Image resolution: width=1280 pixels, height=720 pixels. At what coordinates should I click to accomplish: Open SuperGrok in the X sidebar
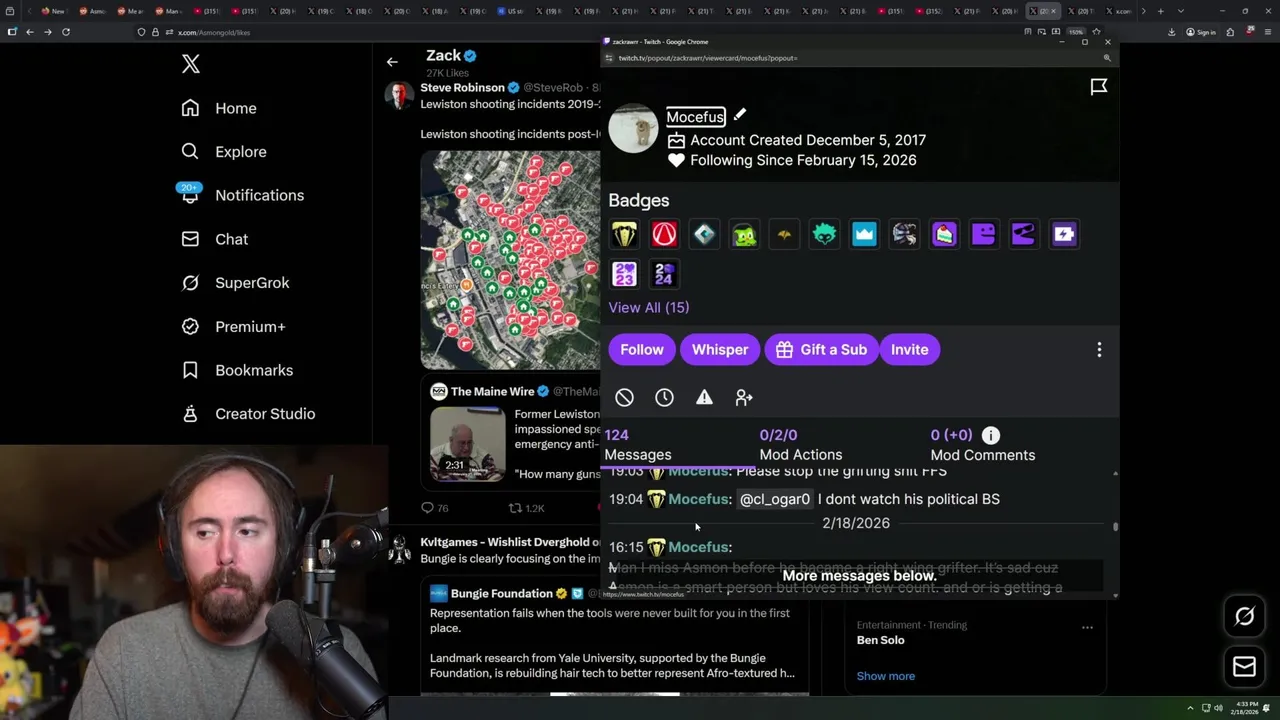pyautogui.click(x=236, y=283)
